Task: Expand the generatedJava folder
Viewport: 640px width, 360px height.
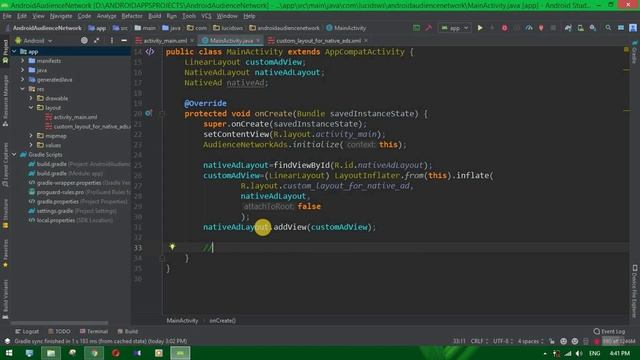Action: [22, 79]
